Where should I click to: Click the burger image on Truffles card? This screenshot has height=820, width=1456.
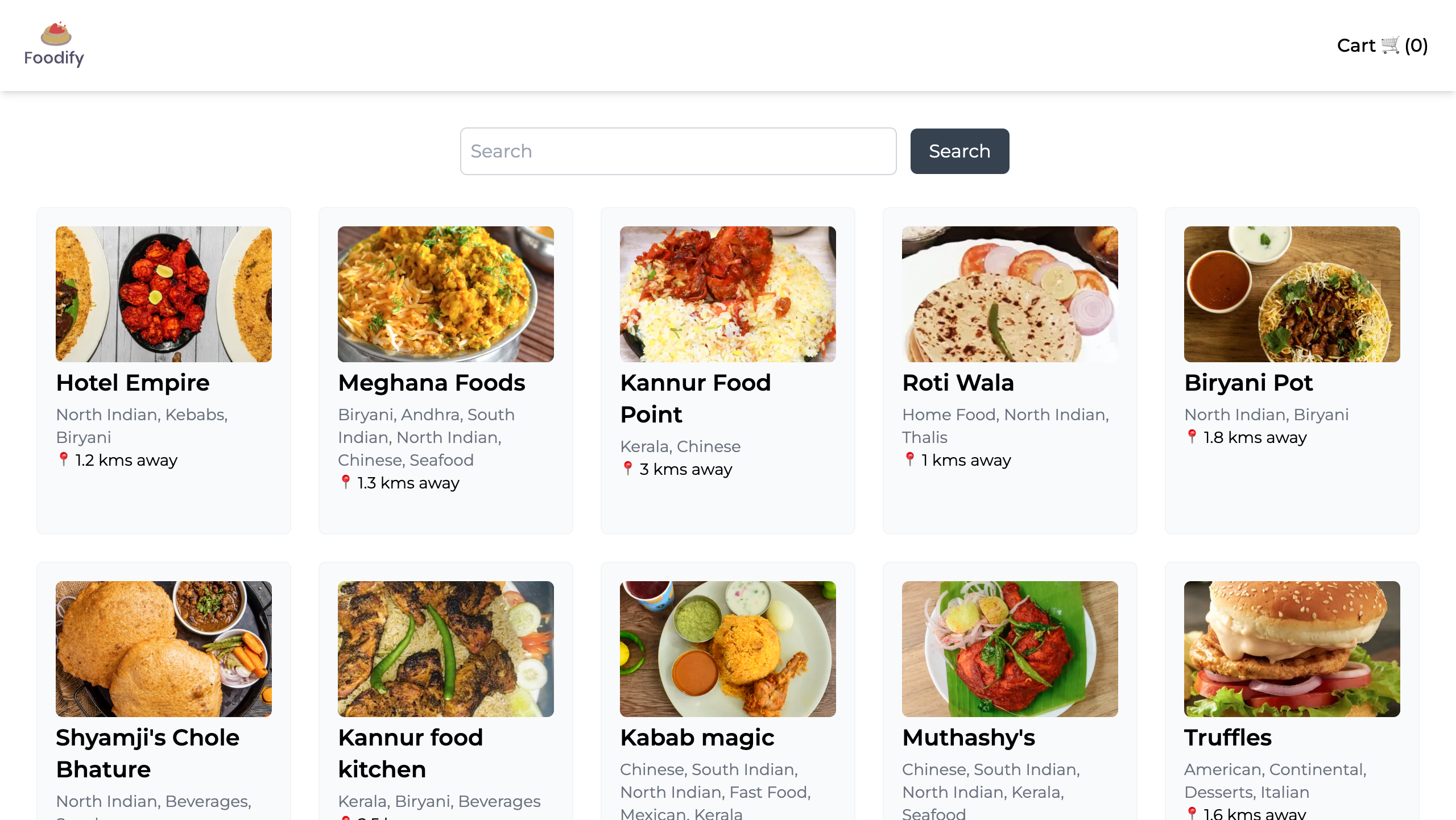click(1292, 649)
